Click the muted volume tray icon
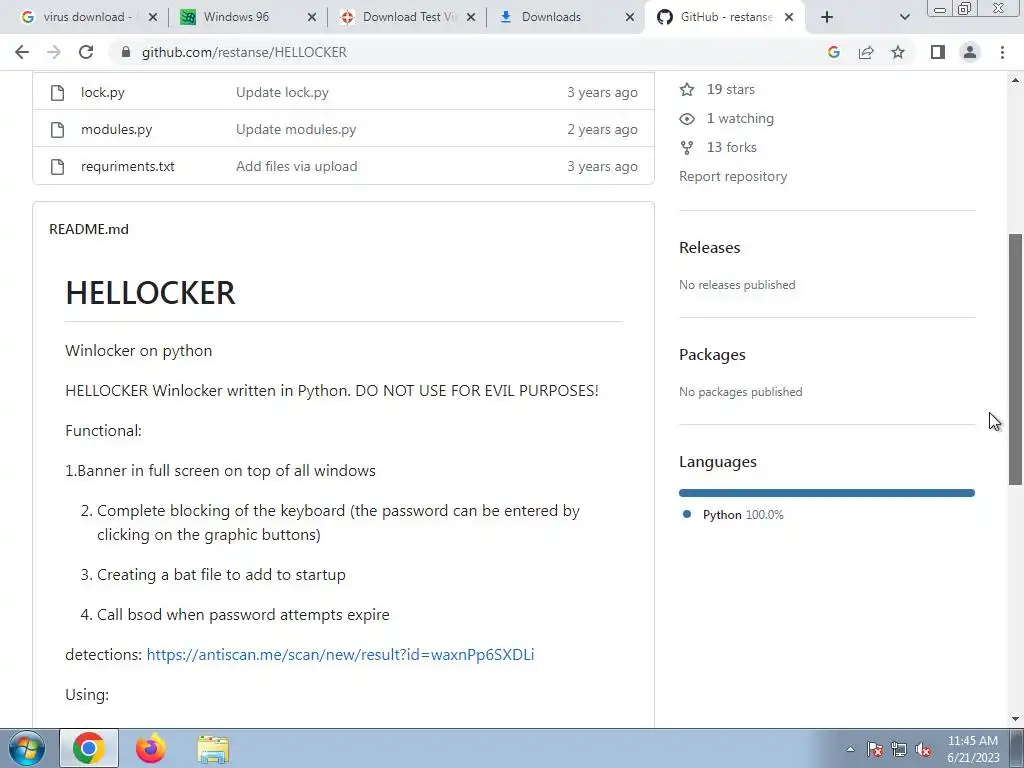Viewport: 1024px width, 768px height. 923,749
